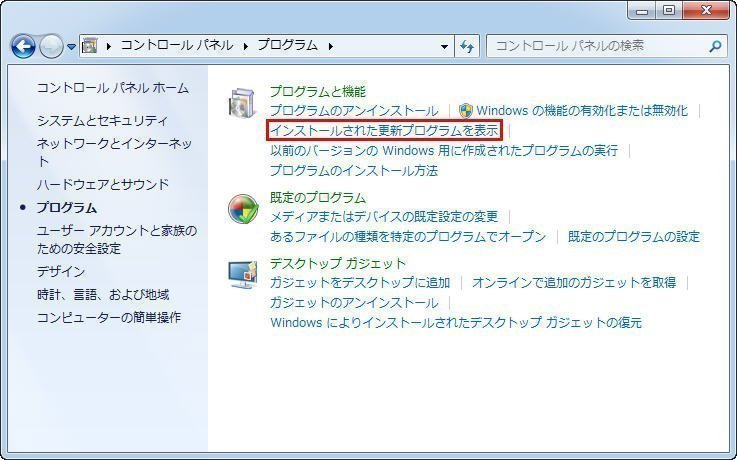
Task: Open Windows によりインストールされたデスクトップ ガジェットの復元
Action: 456,322
